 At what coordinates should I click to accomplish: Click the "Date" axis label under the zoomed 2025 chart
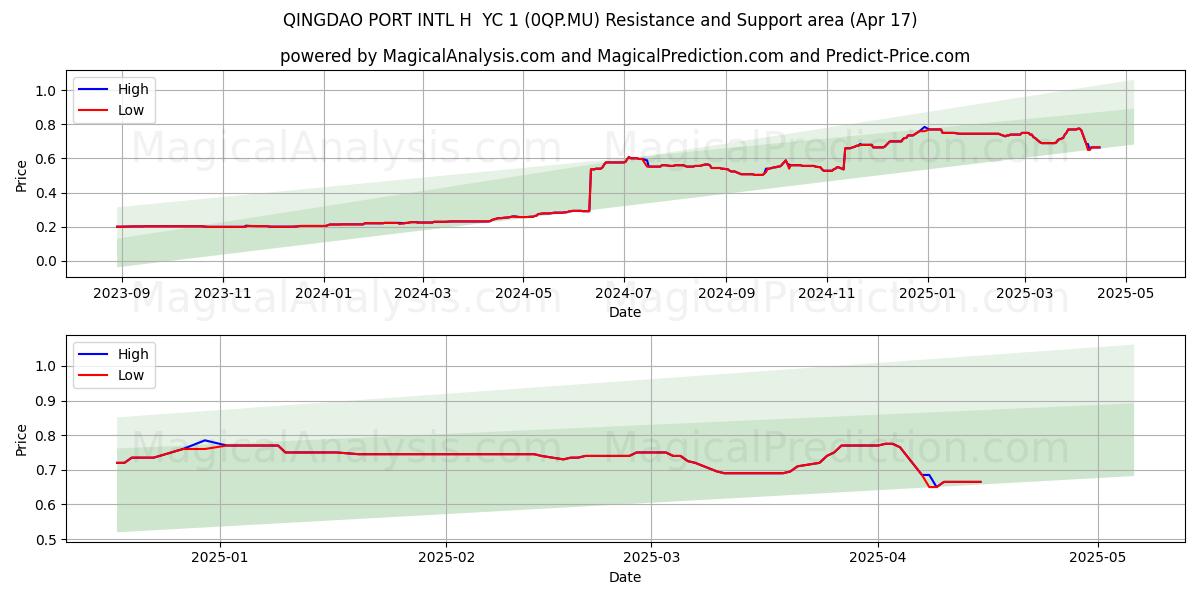point(625,577)
